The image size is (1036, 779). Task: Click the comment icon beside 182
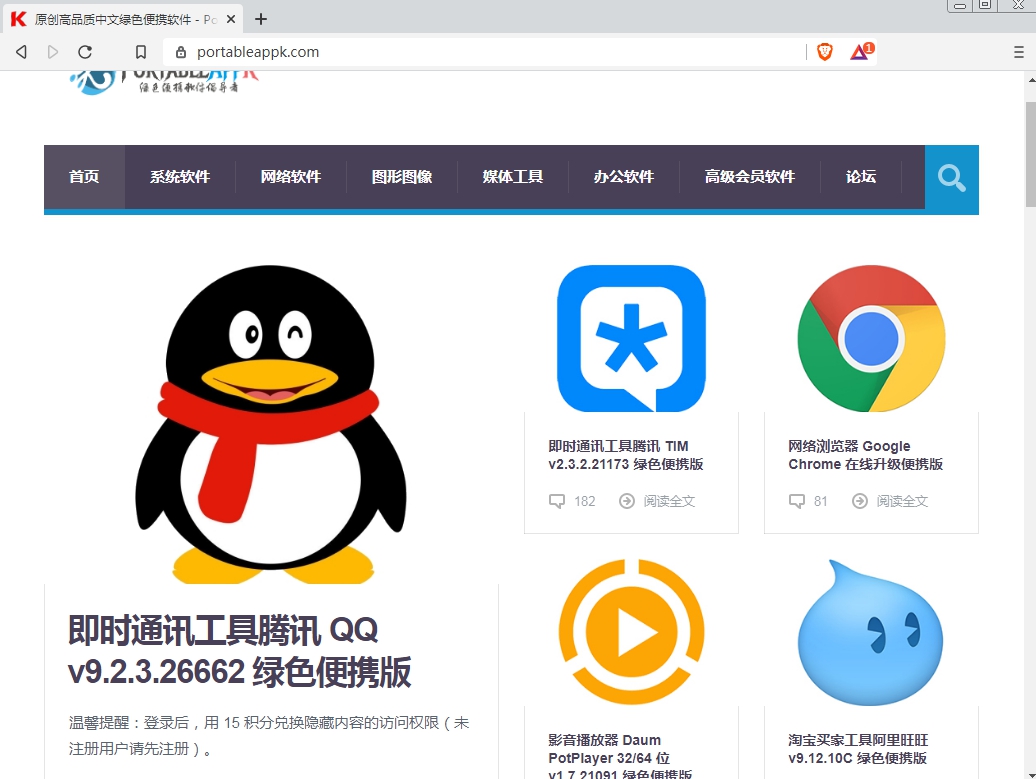click(x=557, y=501)
